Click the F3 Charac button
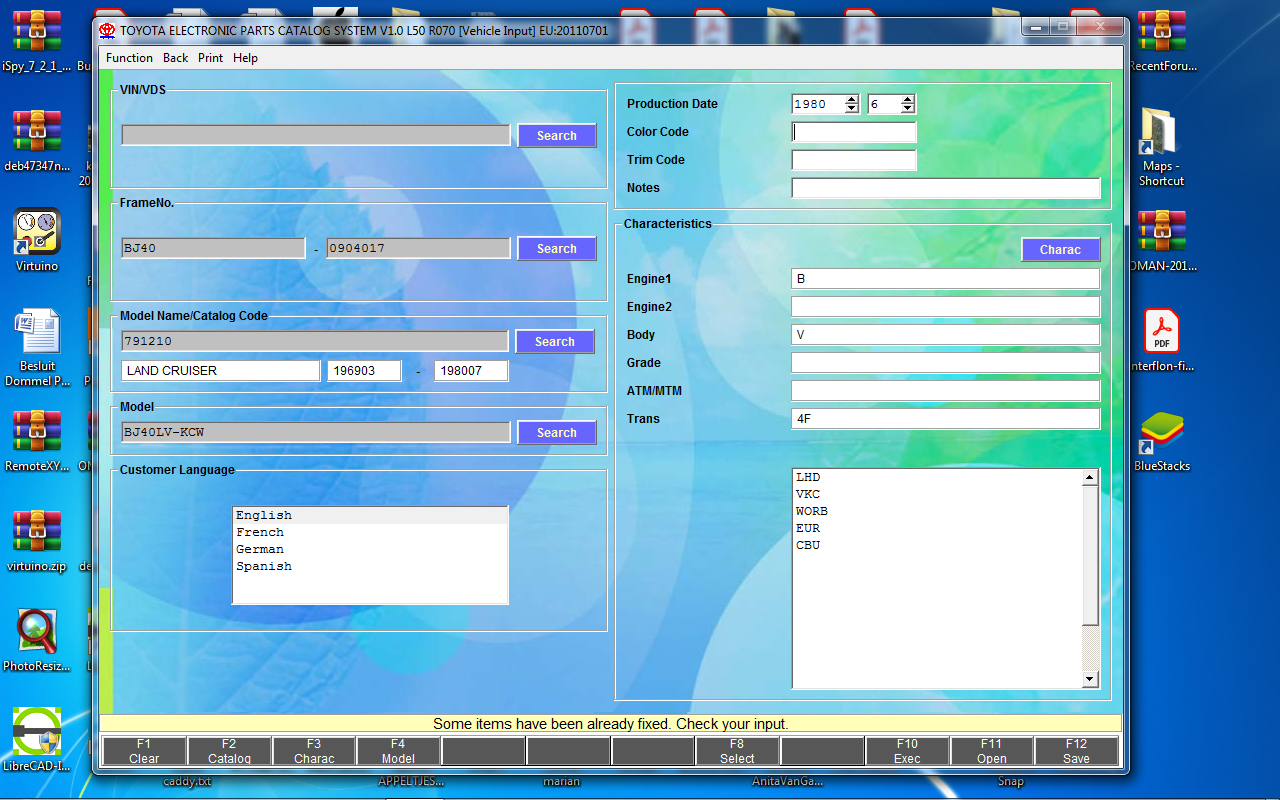 coord(314,751)
